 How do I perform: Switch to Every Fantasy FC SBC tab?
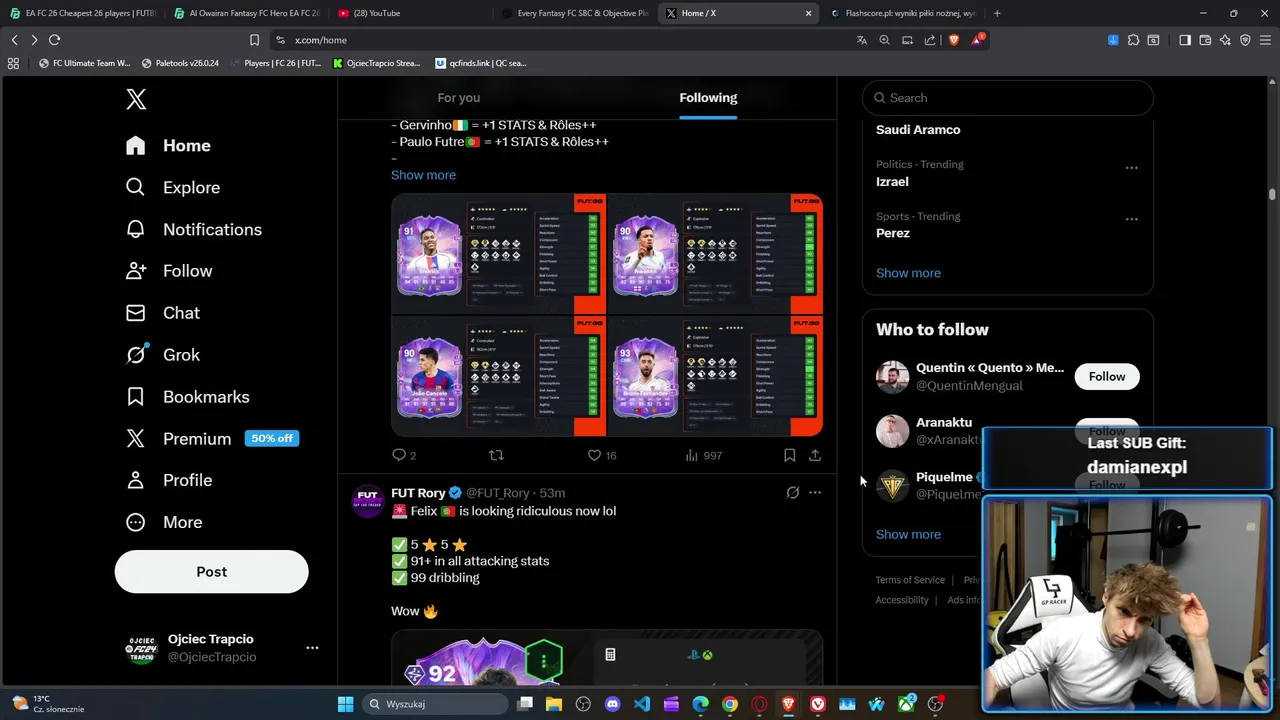tap(575, 13)
